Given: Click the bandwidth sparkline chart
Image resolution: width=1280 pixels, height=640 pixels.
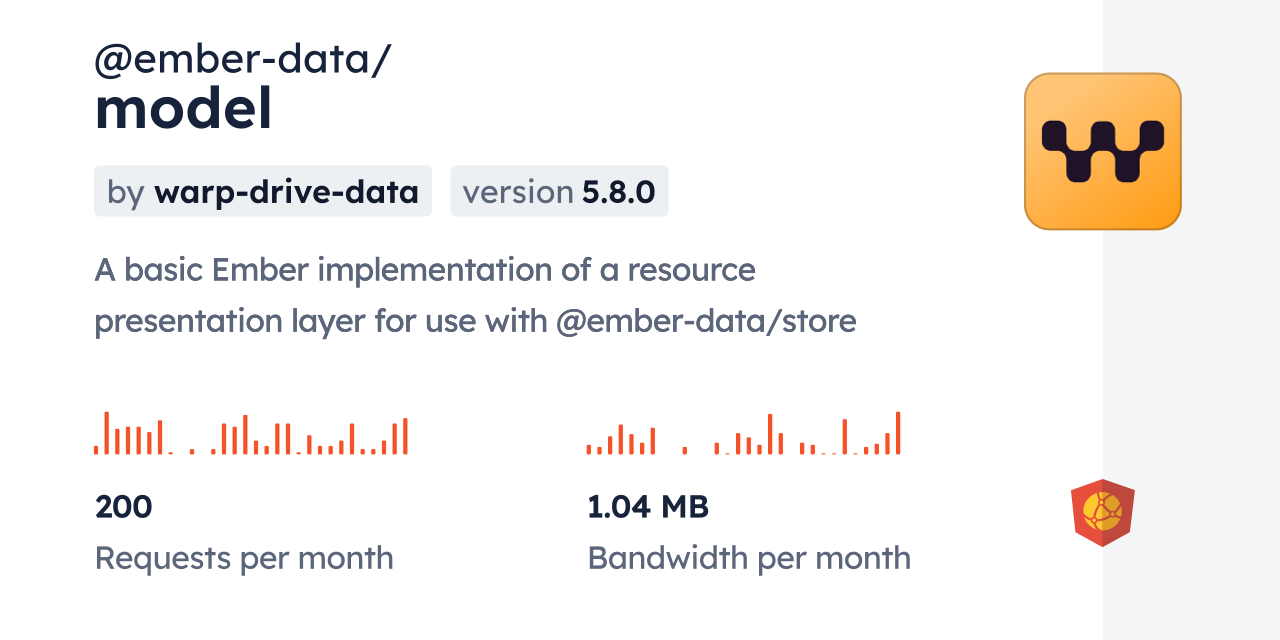Looking at the screenshot, I should (x=744, y=434).
